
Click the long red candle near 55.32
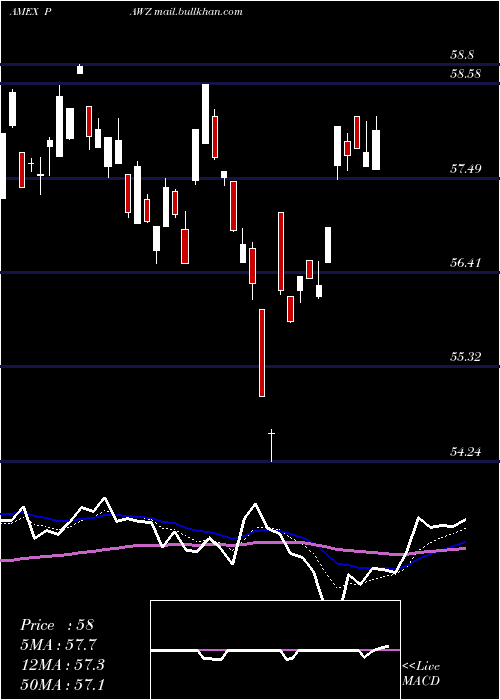[262, 353]
